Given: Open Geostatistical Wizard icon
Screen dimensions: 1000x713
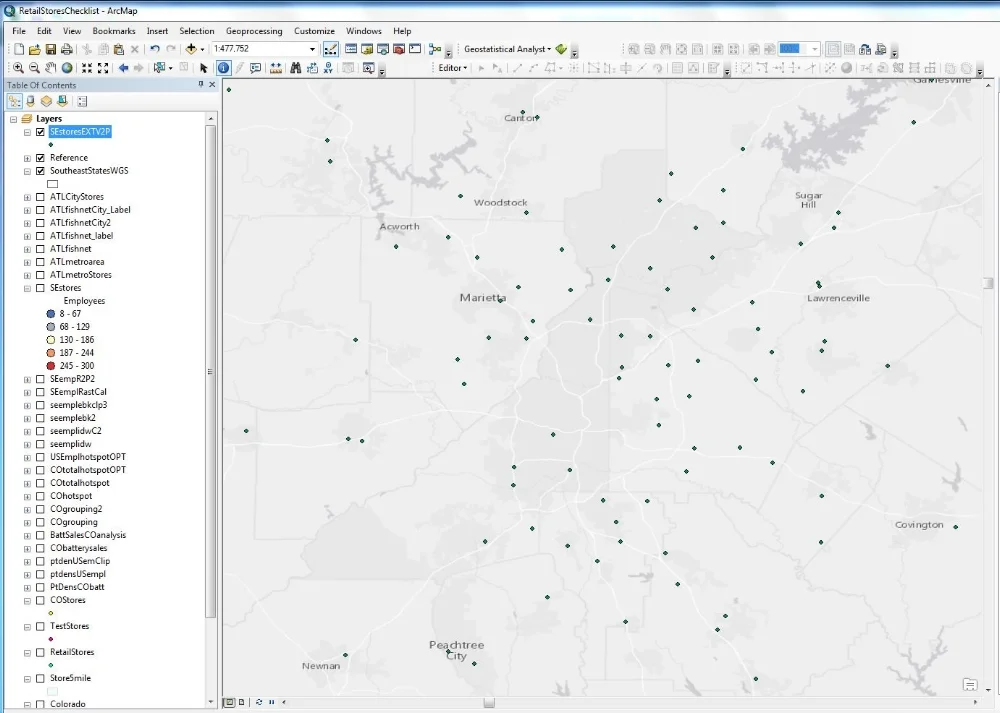Looking at the screenshot, I should coord(561,49).
